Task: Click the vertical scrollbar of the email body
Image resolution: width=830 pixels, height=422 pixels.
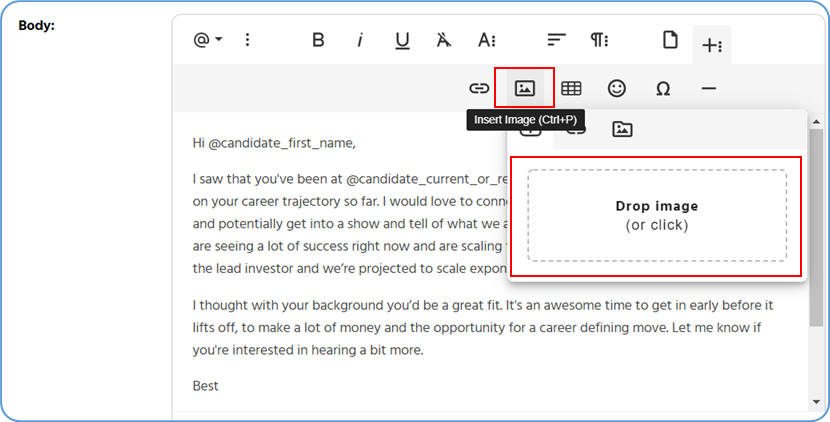Action: click(816, 230)
